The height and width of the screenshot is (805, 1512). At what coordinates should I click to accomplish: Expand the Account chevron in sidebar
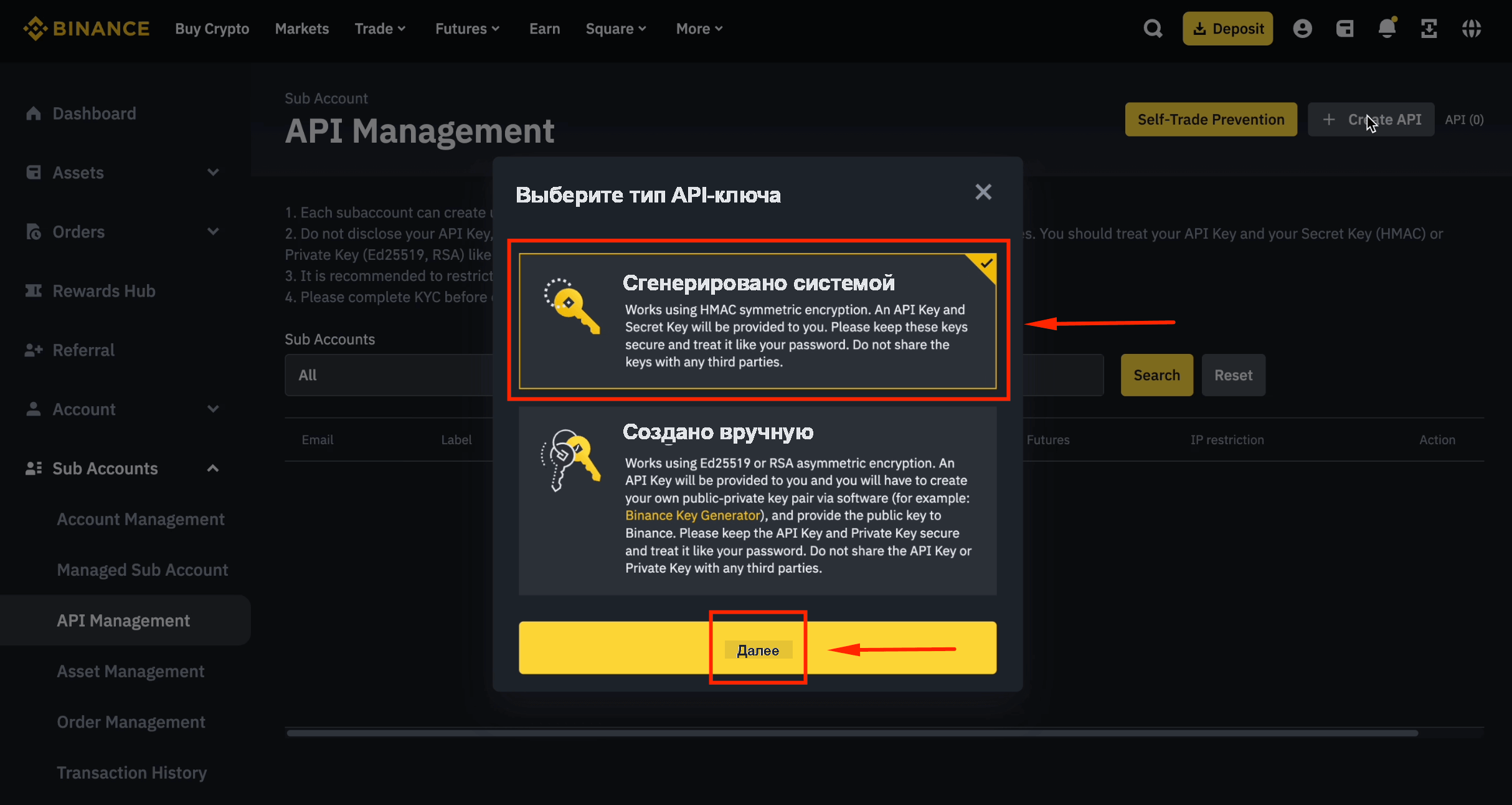tap(213, 409)
